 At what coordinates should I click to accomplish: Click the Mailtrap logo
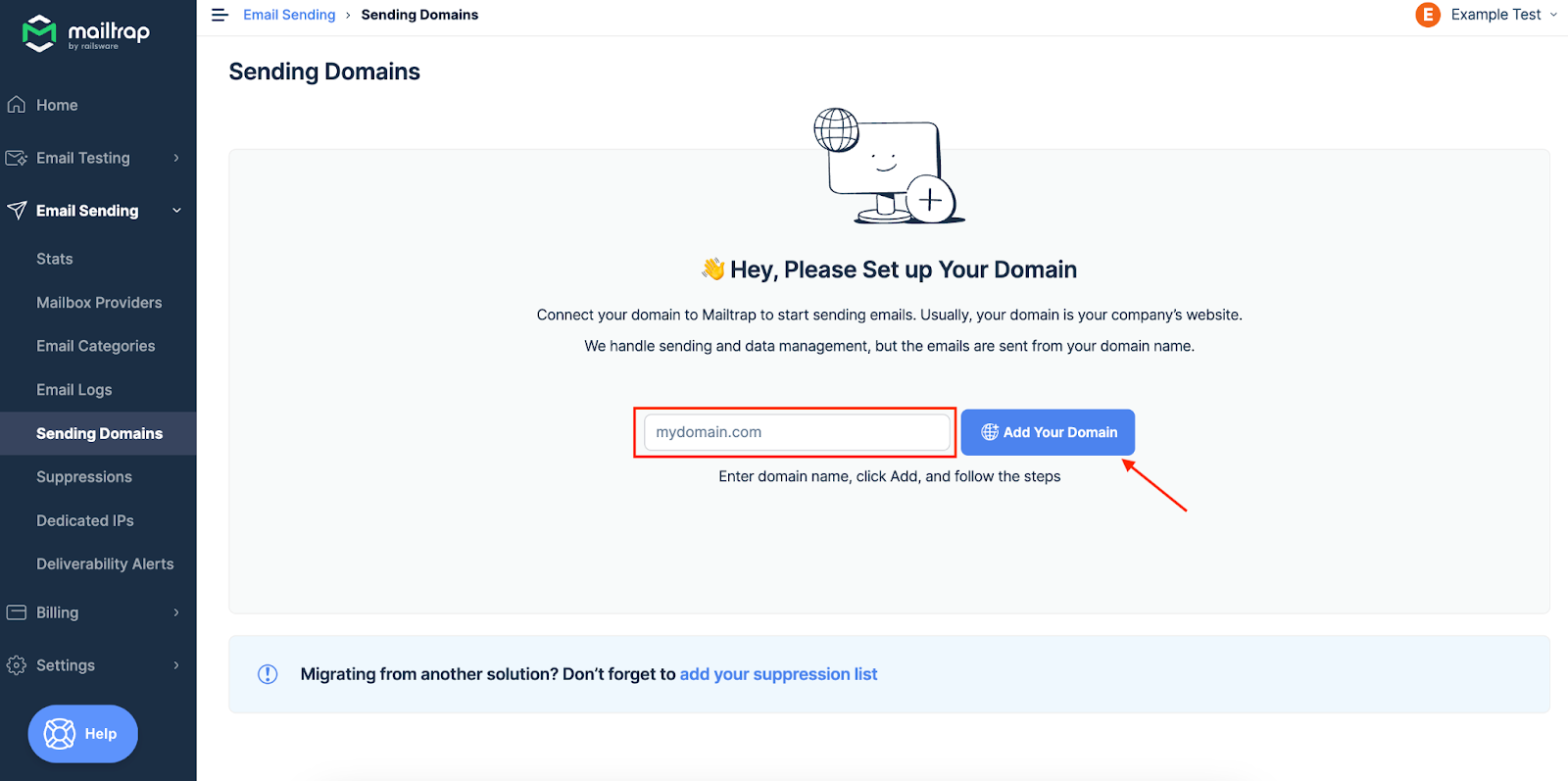click(85, 33)
